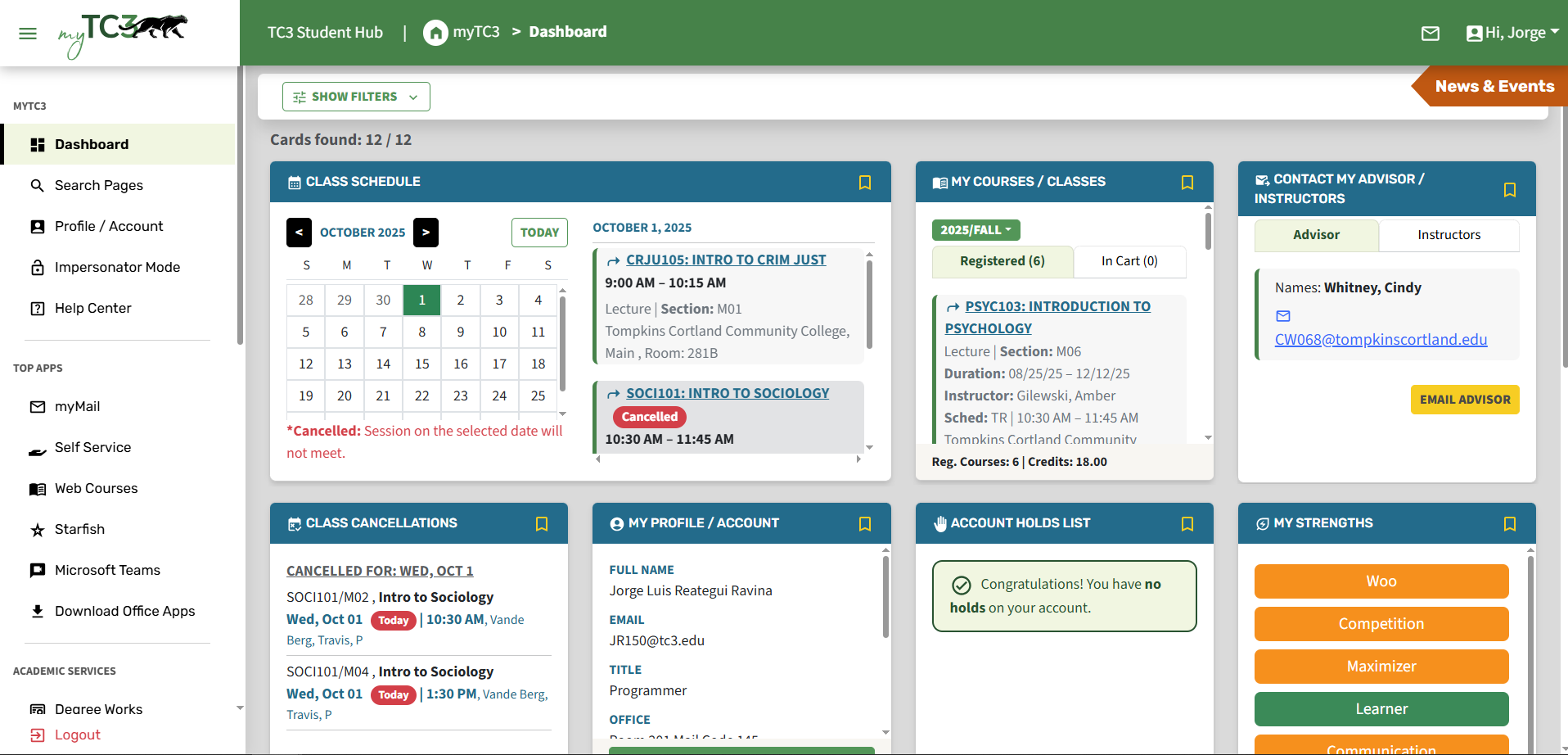
Task: Open the Hi, Jorge account menu
Action: click(1512, 33)
